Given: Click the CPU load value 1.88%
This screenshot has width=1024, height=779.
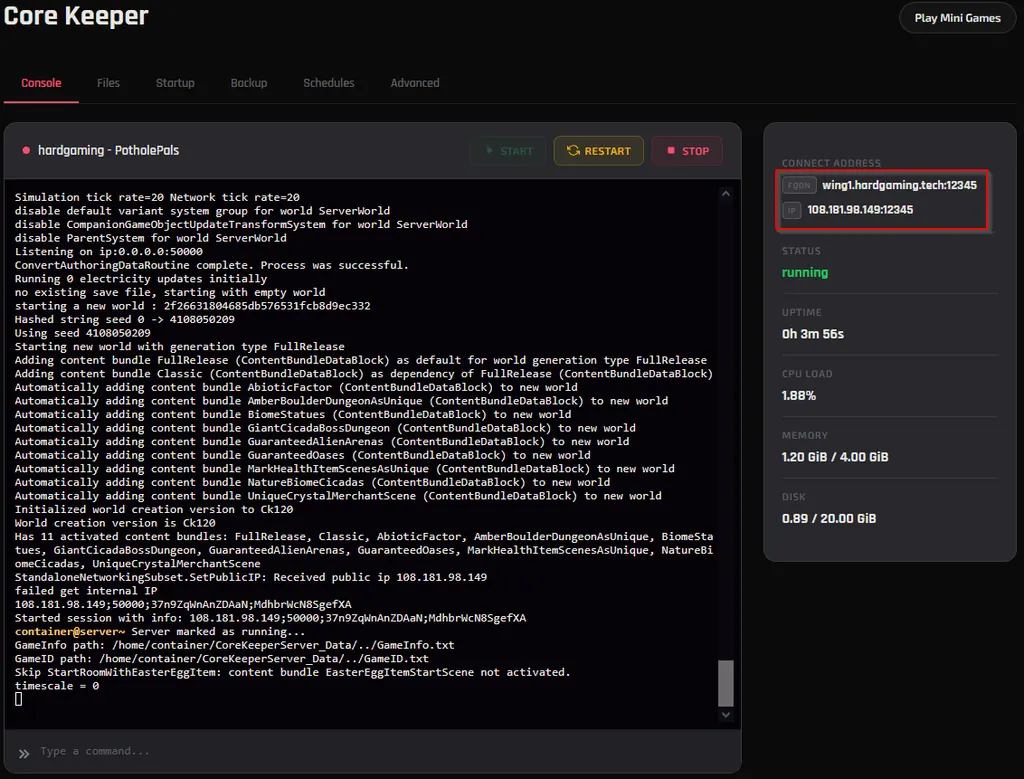Looking at the screenshot, I should pyautogui.click(x=799, y=395).
